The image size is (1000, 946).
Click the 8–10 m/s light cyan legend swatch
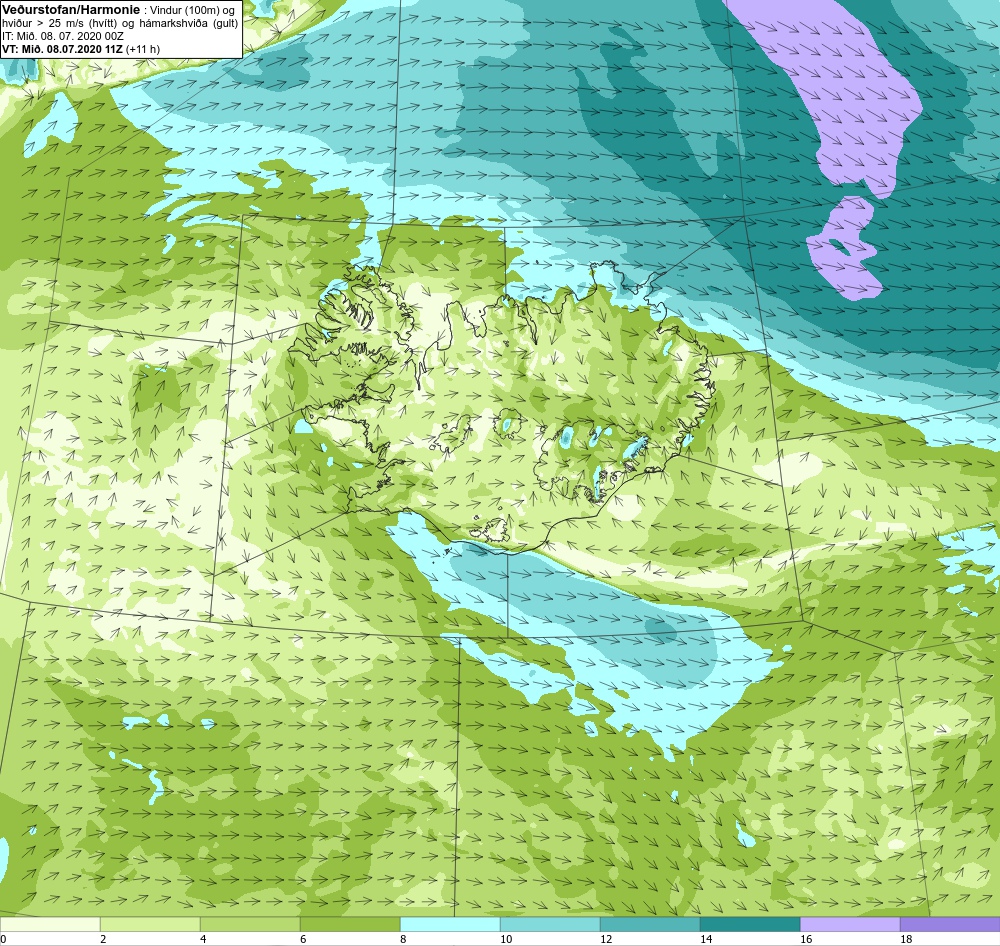point(450,924)
